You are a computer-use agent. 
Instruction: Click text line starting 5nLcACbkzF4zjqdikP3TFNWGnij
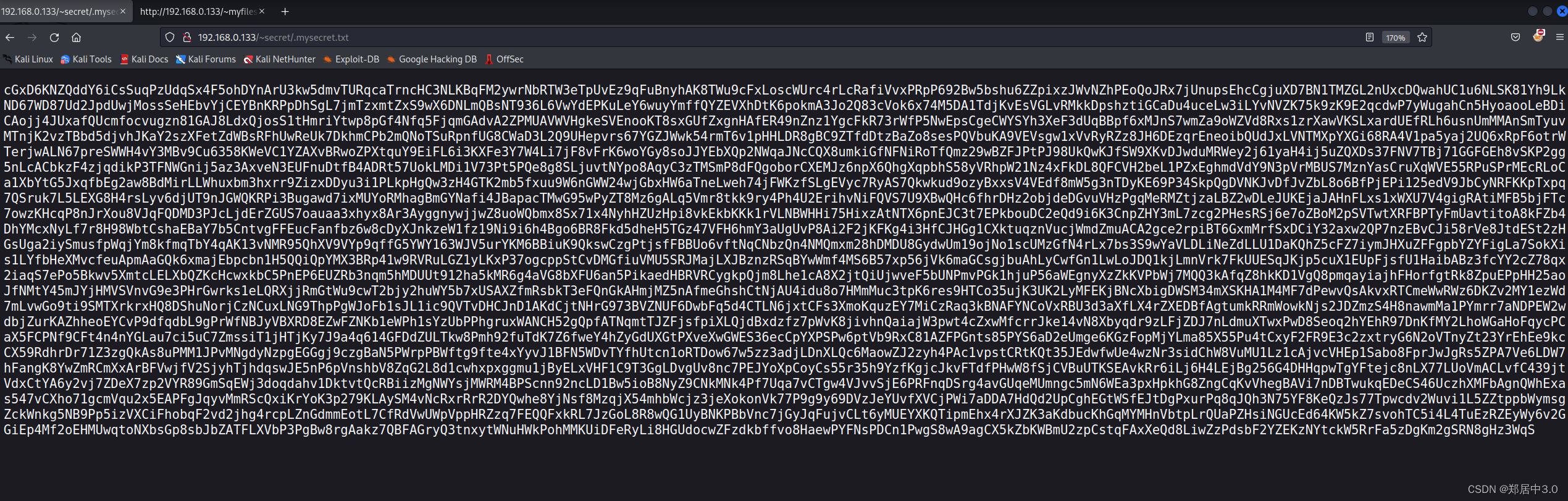784,167
